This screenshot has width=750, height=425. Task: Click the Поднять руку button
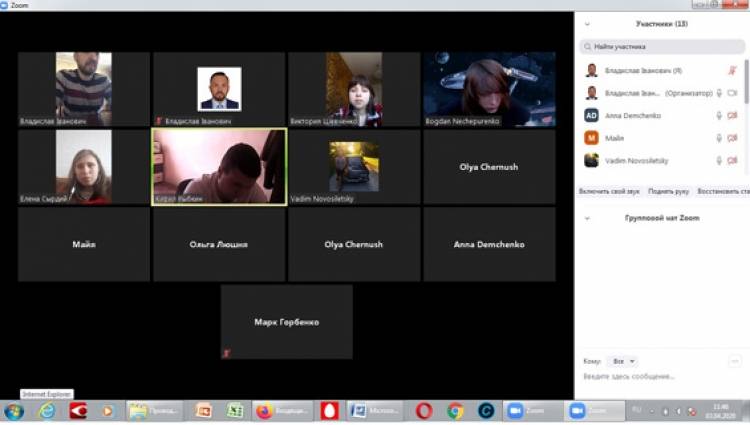pos(667,190)
